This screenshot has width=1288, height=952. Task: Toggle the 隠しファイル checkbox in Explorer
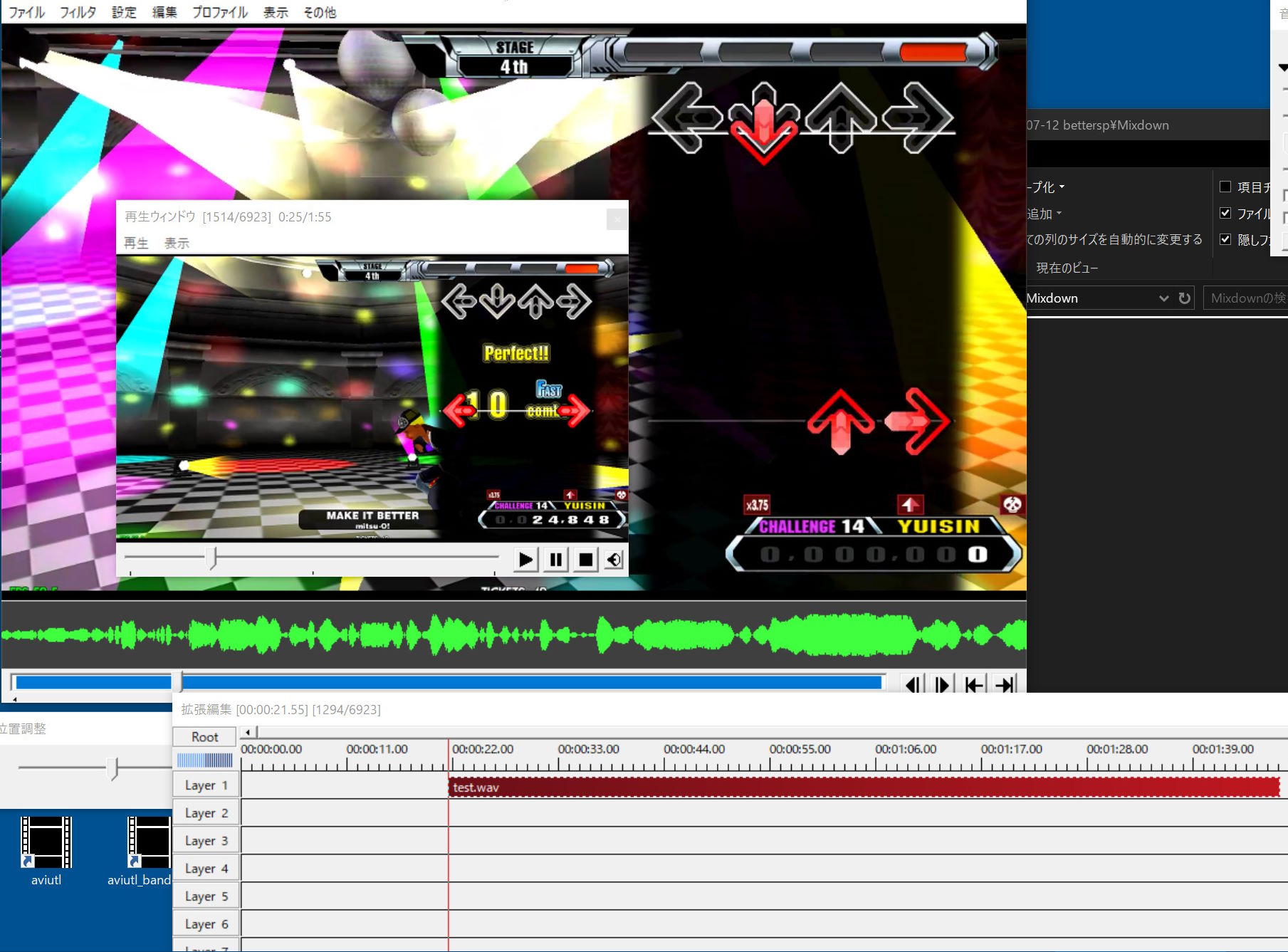[1225, 239]
